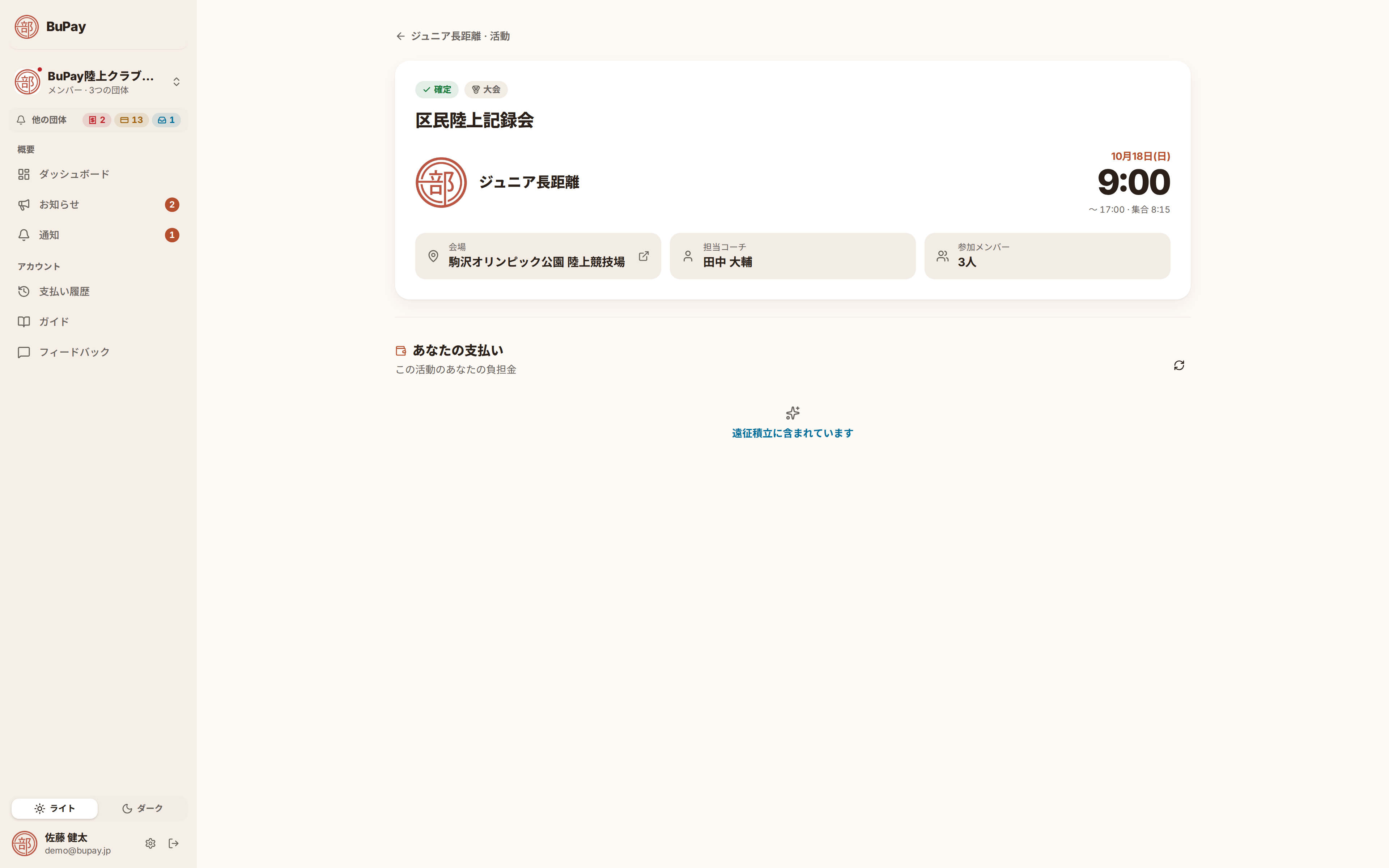Click the BuPay logo in the sidebar header

coord(26,26)
